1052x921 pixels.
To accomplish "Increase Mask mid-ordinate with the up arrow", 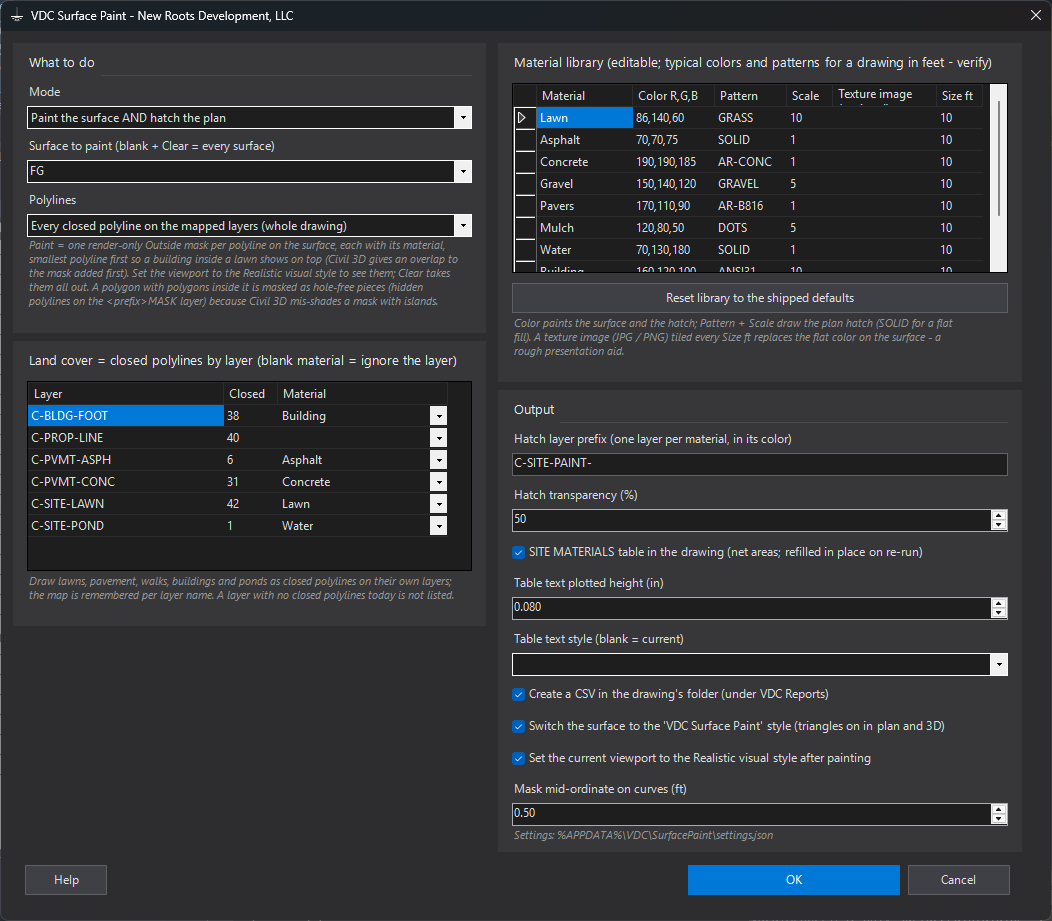I will (x=999, y=809).
